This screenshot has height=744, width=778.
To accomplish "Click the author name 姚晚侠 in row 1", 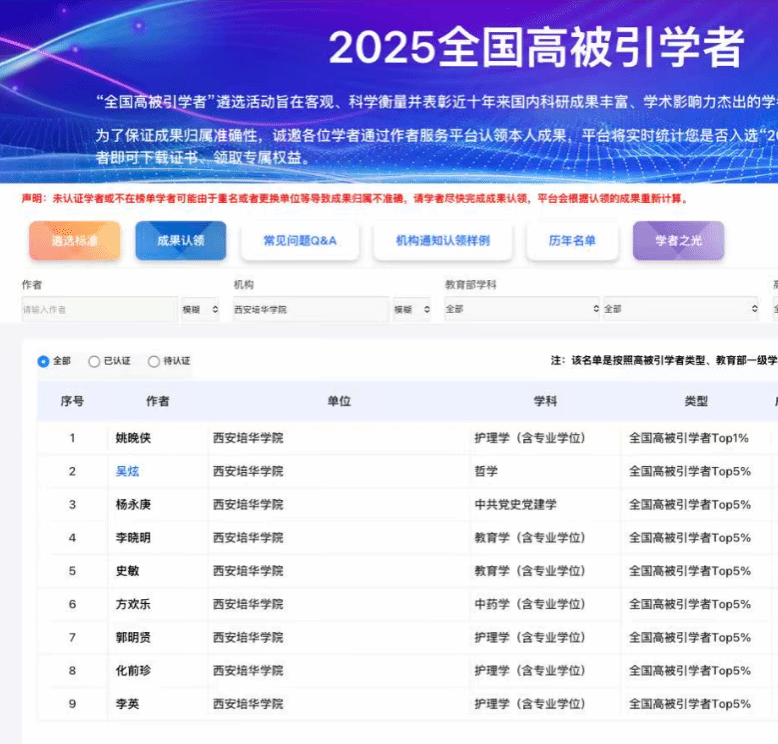I will coord(133,438).
